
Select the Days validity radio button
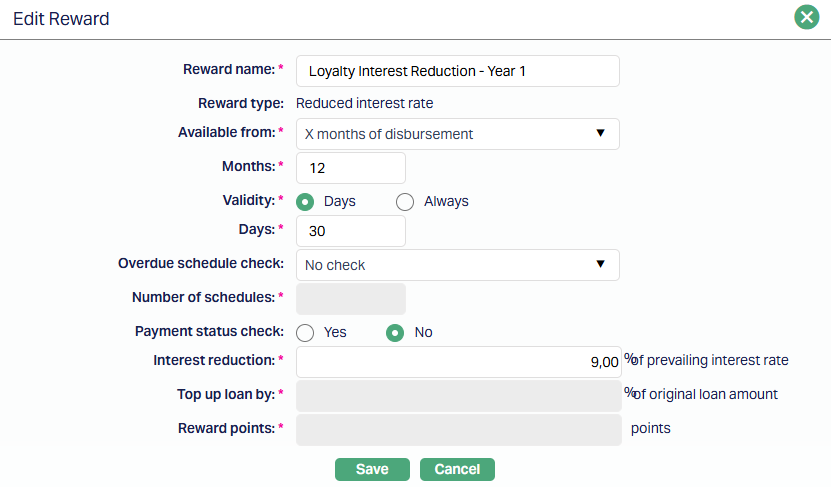(x=306, y=201)
